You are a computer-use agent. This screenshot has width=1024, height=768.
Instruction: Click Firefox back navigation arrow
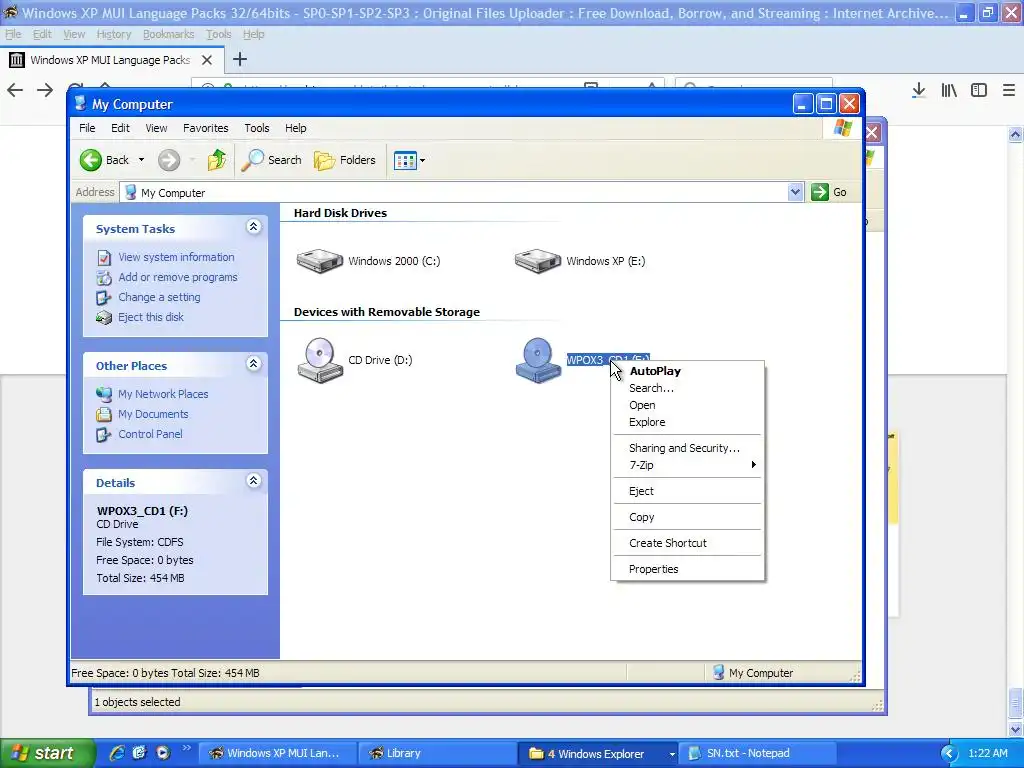(15, 90)
